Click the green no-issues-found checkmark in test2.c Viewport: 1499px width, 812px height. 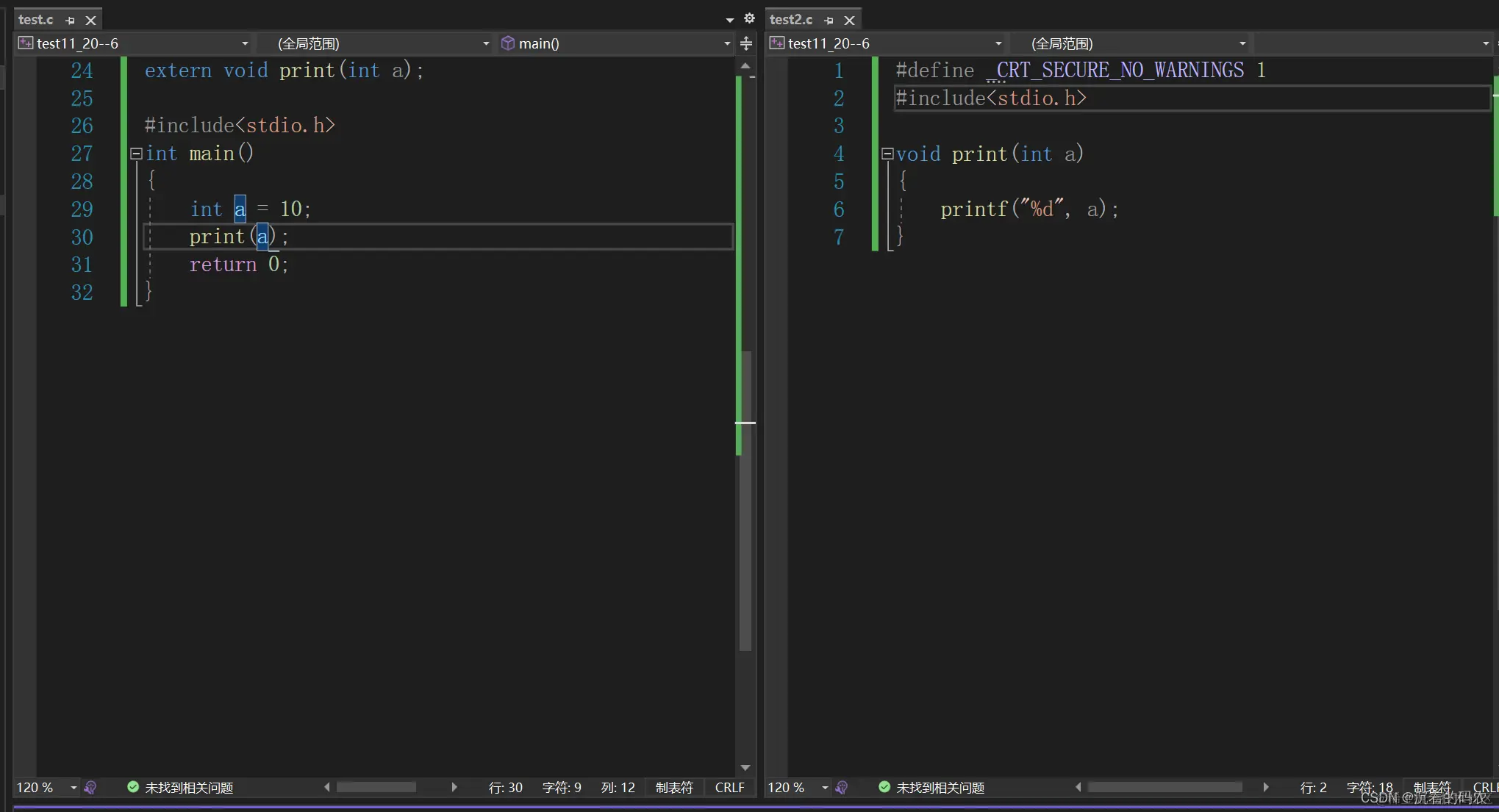[x=884, y=787]
